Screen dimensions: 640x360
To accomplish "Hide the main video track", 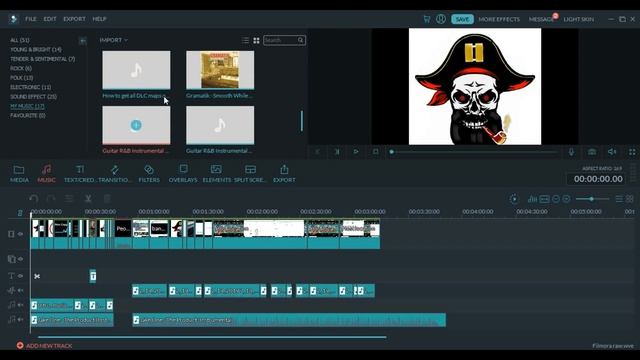I will (20, 234).
